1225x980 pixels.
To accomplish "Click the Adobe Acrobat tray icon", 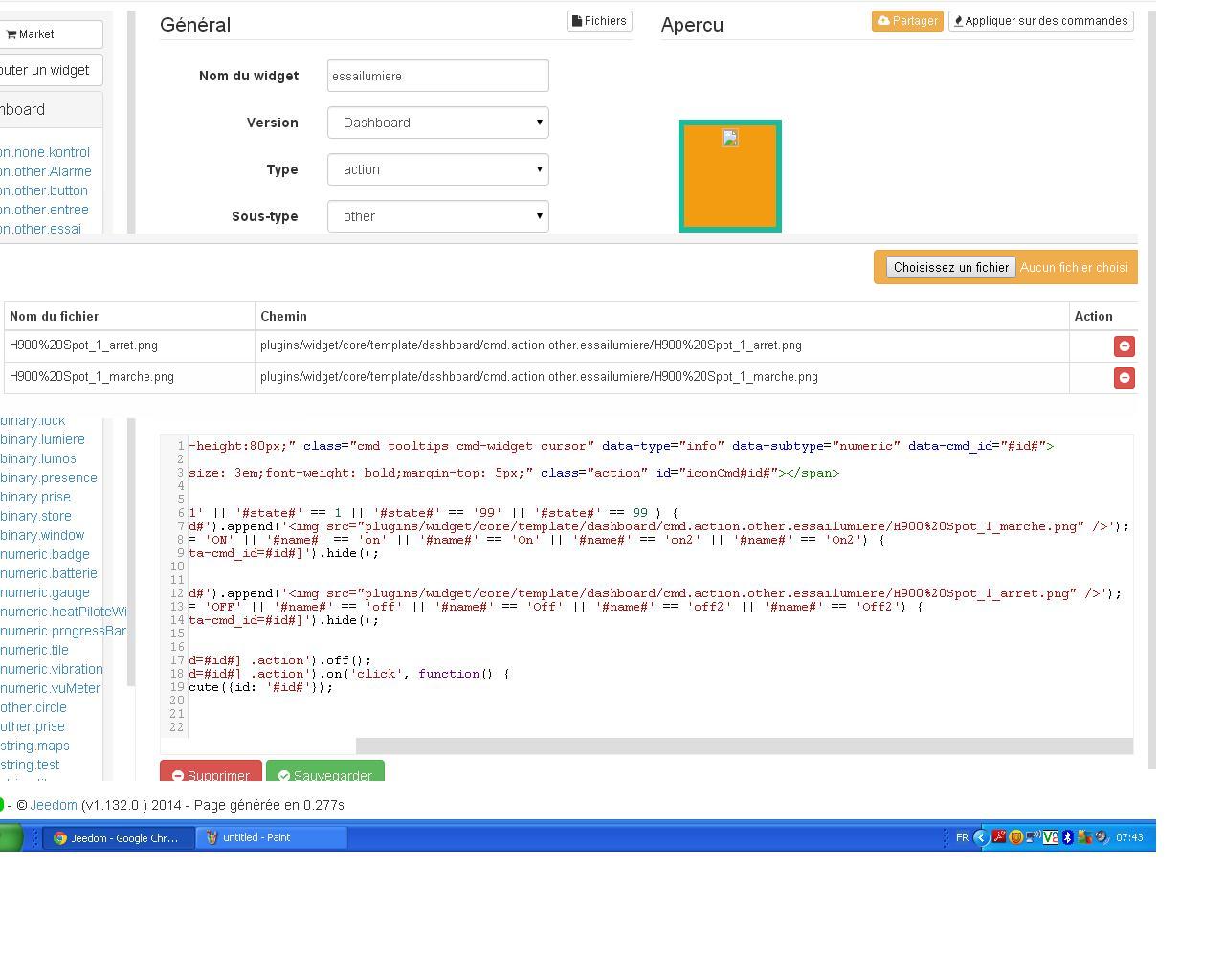I will 999,836.
